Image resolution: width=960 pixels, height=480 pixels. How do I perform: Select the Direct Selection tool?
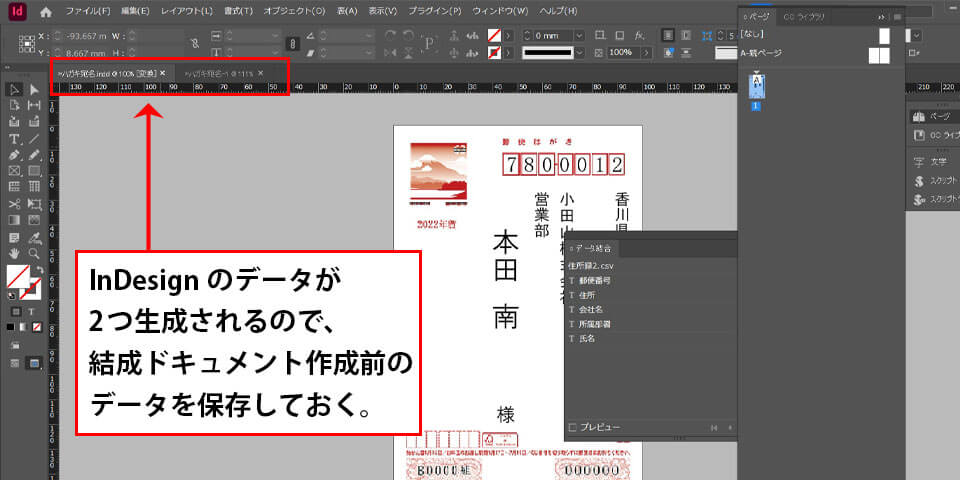click(x=34, y=90)
